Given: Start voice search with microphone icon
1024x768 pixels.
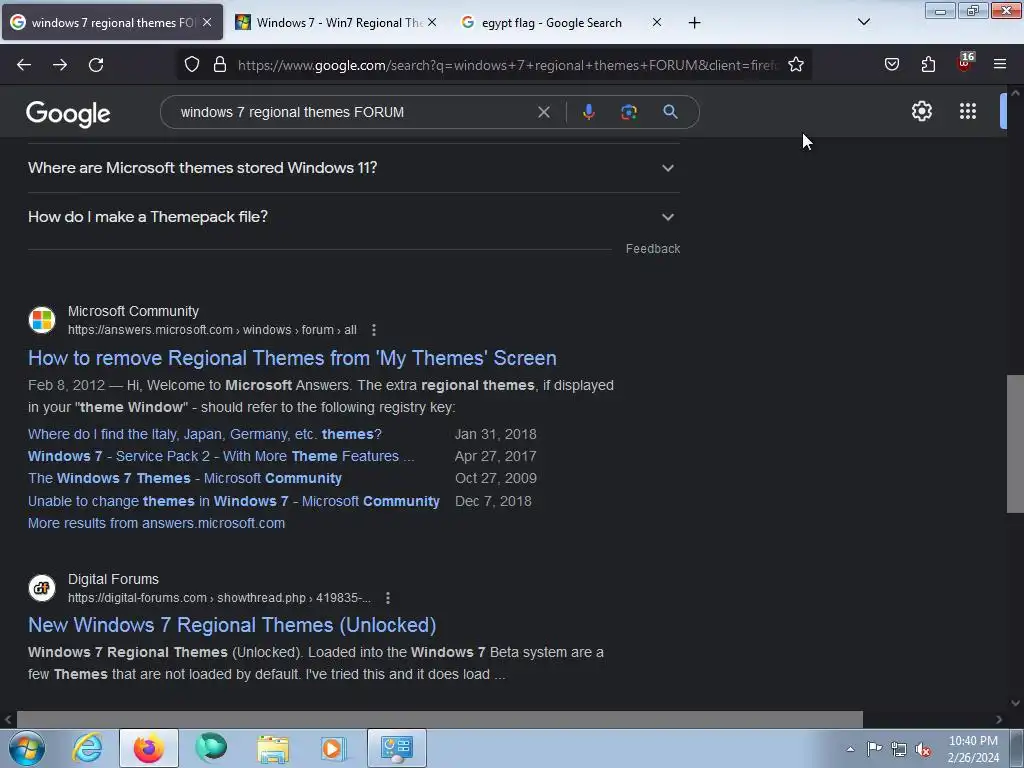Looking at the screenshot, I should tap(588, 112).
